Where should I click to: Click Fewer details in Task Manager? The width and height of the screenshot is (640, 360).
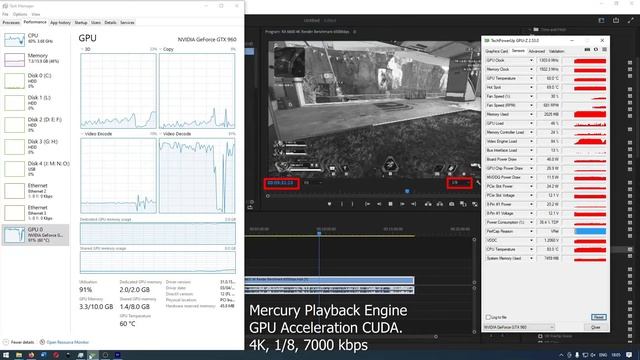19,342
